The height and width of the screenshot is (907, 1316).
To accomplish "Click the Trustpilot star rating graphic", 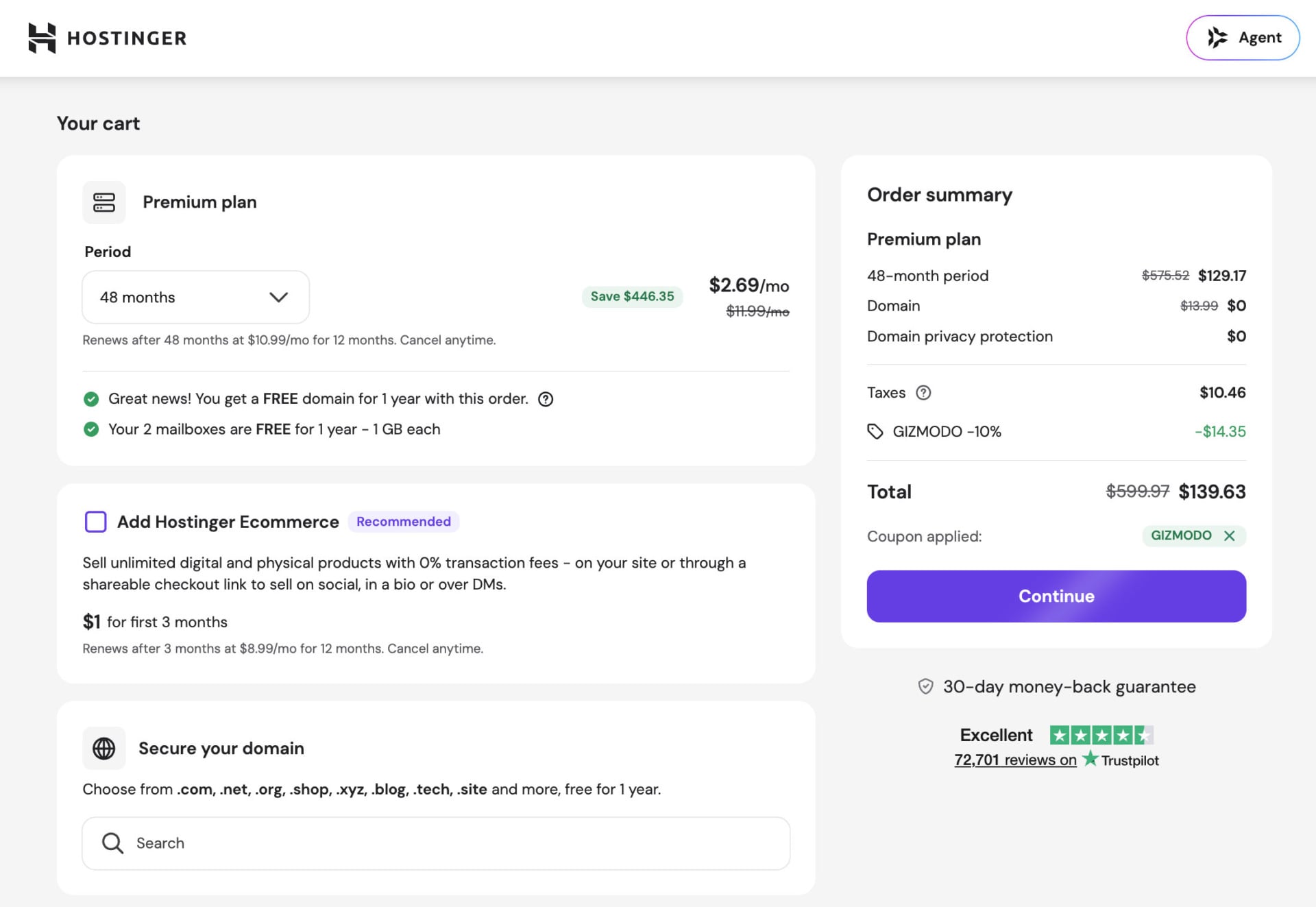I will click(x=1101, y=736).
